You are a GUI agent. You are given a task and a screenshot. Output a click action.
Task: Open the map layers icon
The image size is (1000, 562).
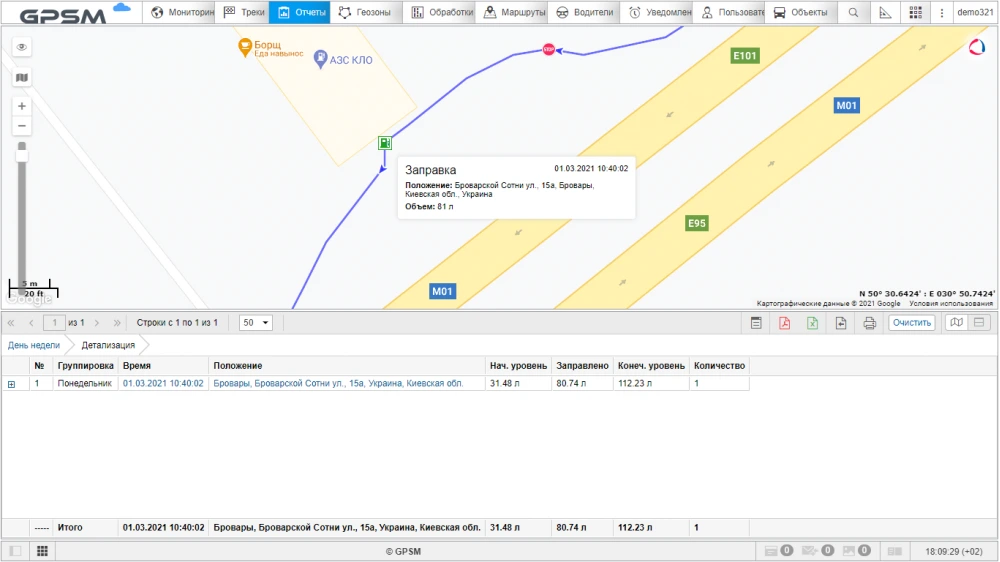[x=22, y=77]
